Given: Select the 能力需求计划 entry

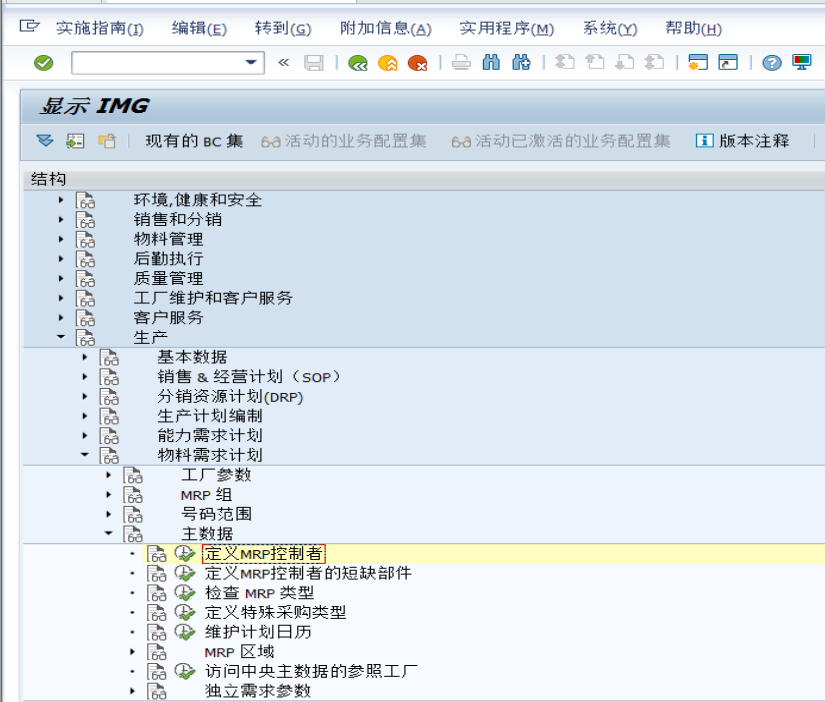Looking at the screenshot, I should (209, 435).
